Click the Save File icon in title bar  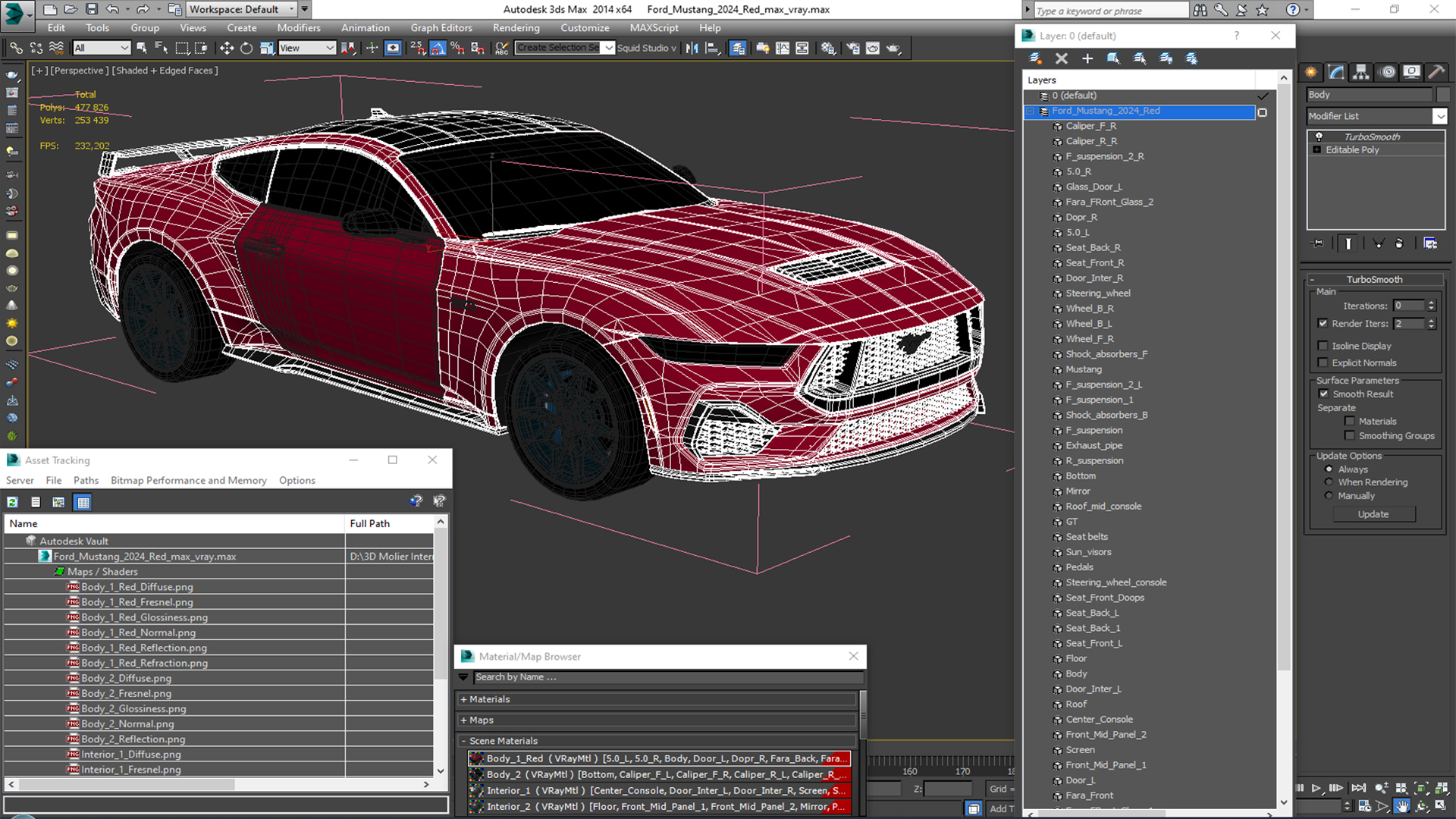click(x=91, y=9)
